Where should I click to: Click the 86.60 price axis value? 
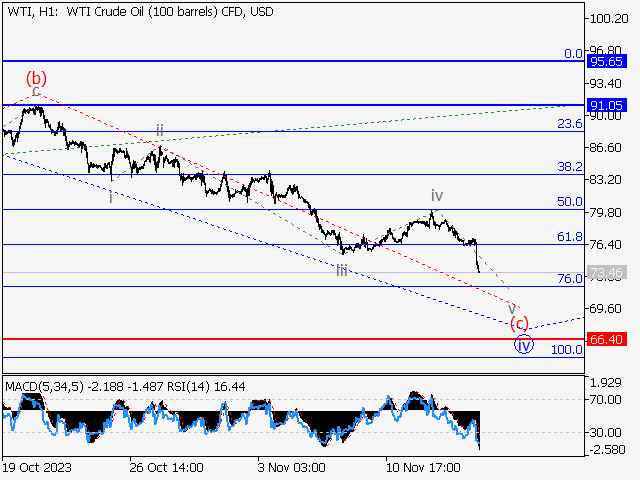coord(605,147)
